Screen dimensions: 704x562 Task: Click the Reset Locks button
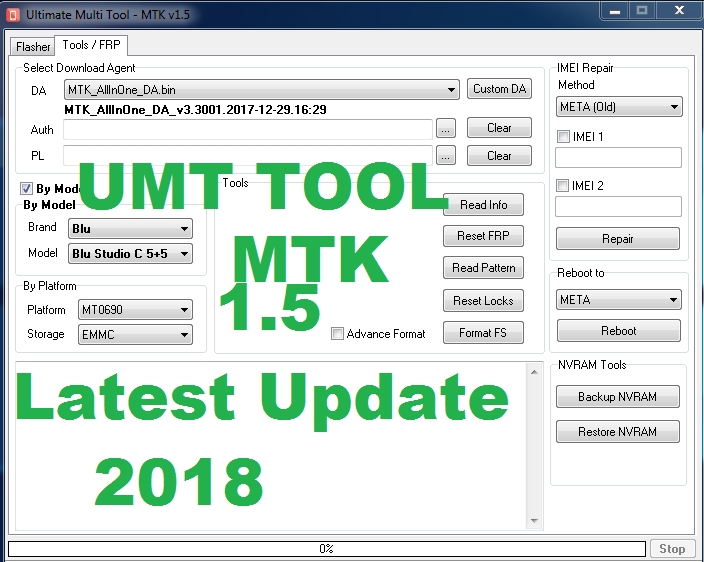pos(483,300)
